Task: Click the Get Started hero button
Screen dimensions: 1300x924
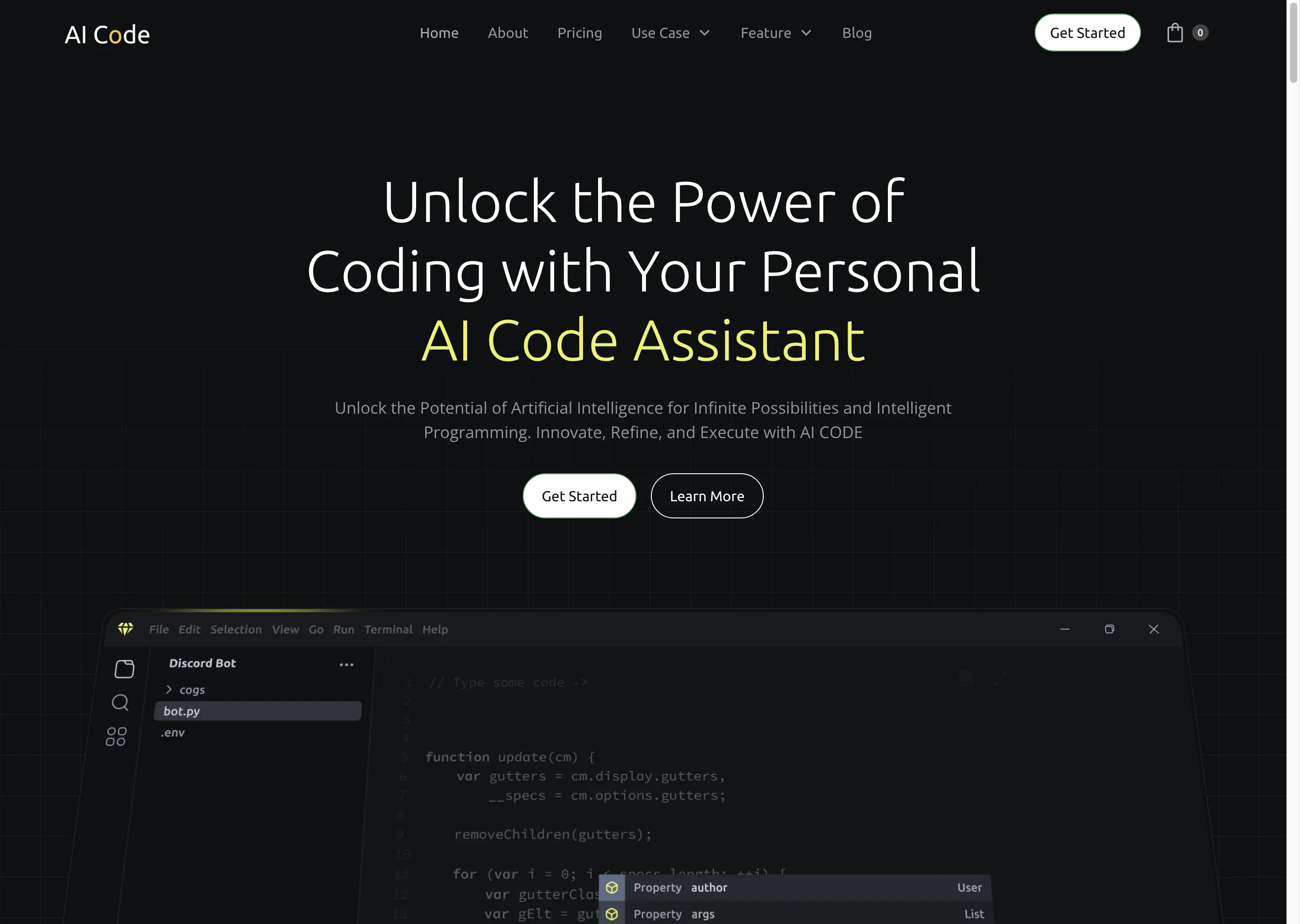Action: [579, 495]
